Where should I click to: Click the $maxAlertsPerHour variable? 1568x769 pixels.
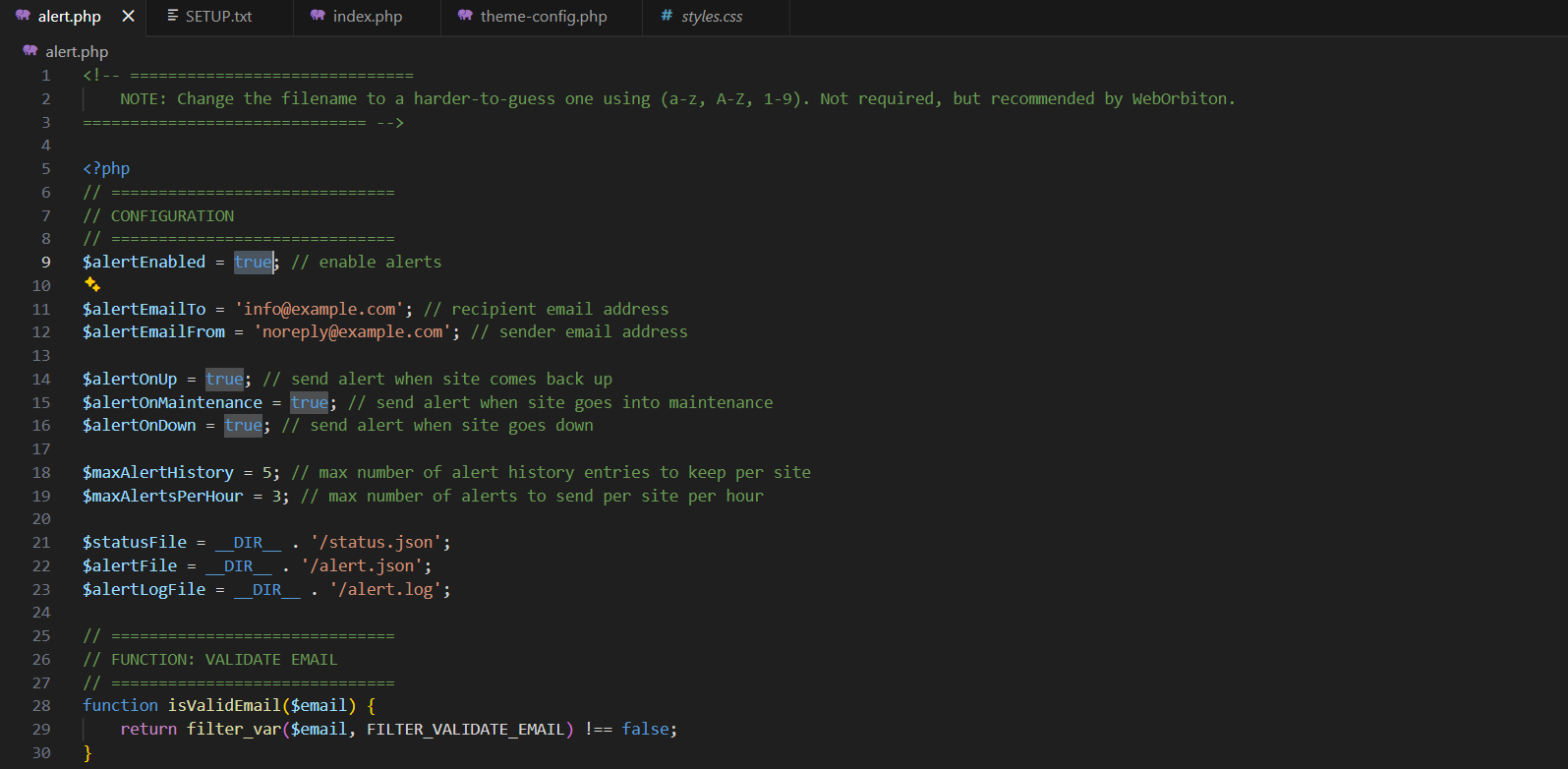[x=162, y=496]
